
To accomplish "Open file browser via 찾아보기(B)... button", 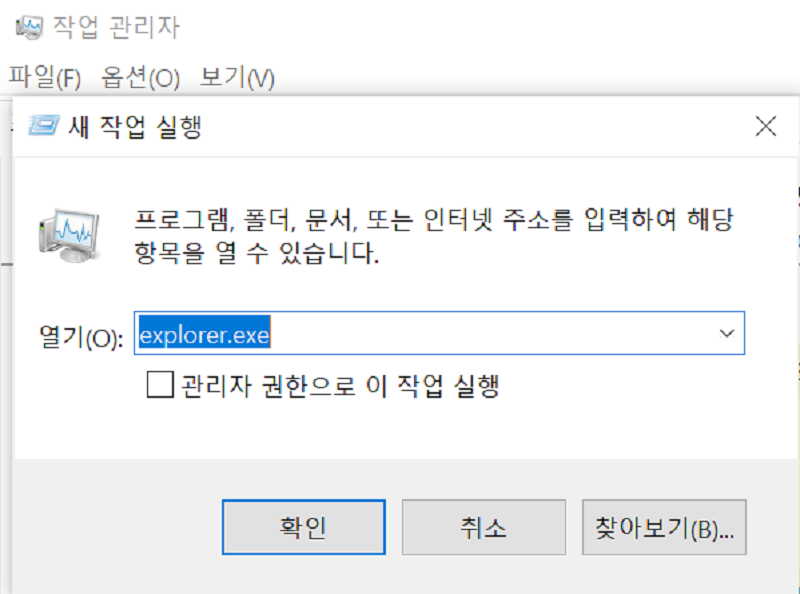I will pos(664,527).
